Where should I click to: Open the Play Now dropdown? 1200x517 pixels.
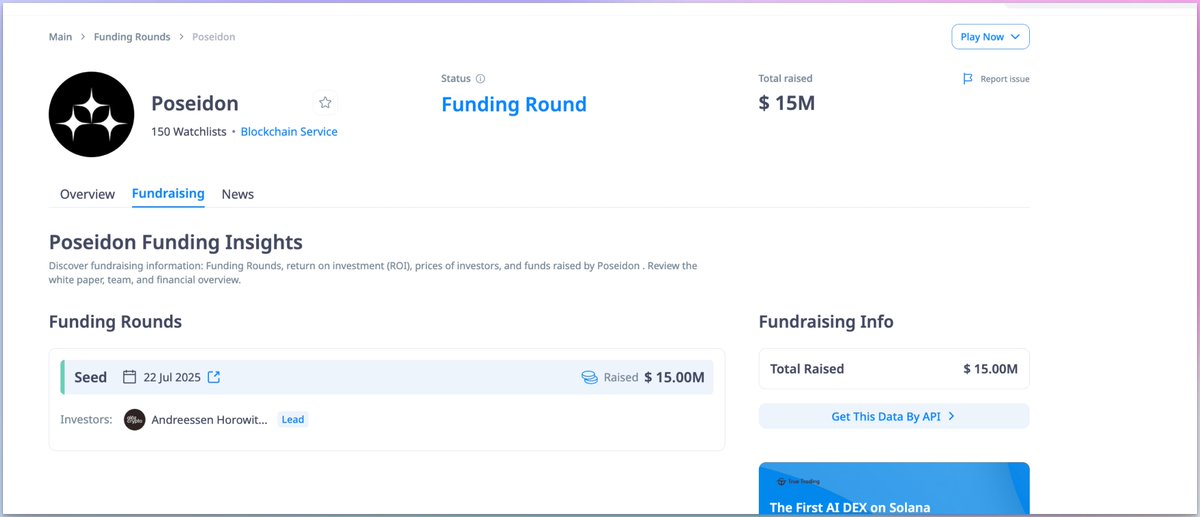[x=990, y=37]
